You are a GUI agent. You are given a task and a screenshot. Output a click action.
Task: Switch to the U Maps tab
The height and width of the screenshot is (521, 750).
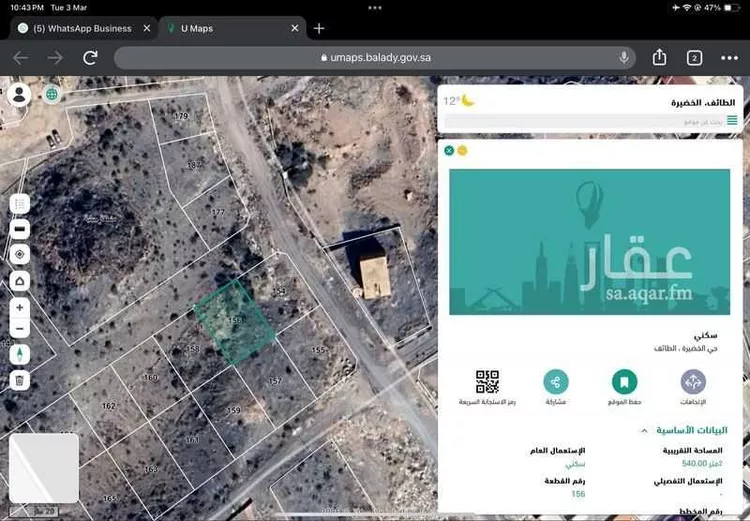pos(231,29)
